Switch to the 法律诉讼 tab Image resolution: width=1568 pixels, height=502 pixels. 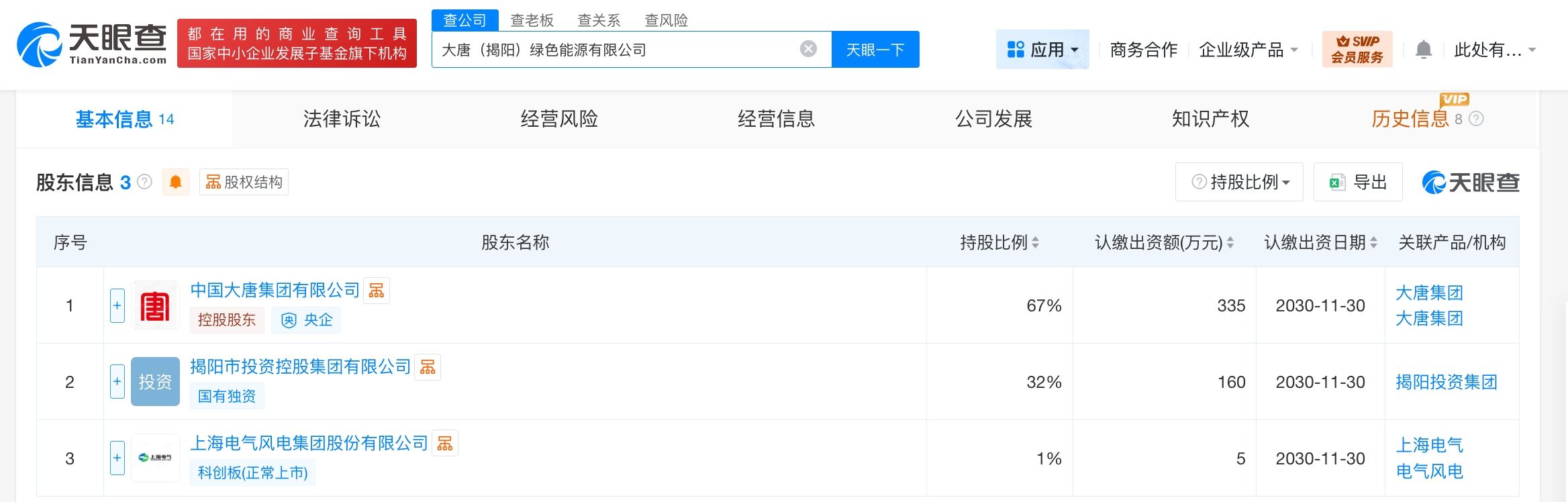tap(342, 119)
